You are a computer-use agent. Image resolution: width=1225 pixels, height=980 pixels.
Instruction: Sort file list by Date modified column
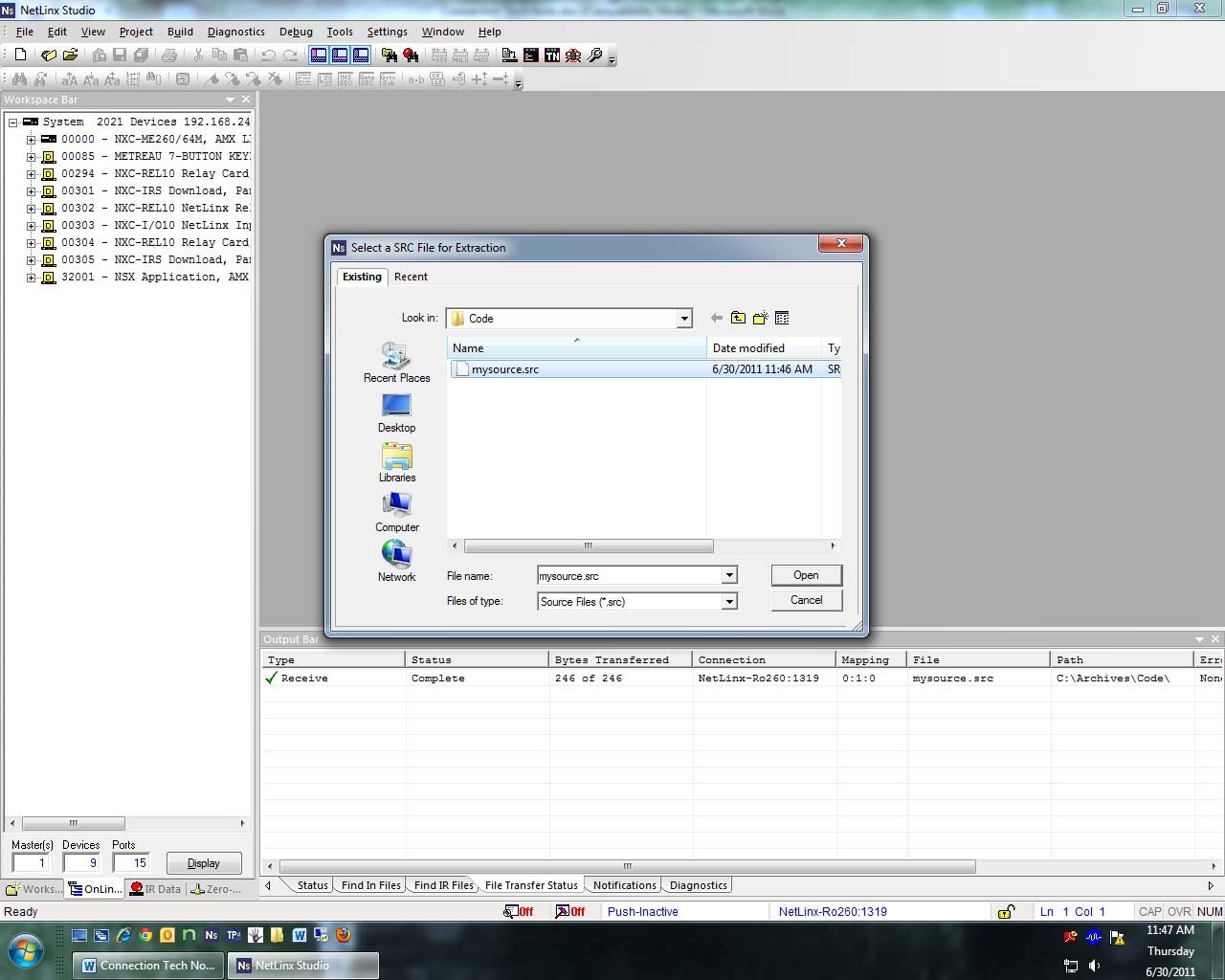tap(763, 348)
